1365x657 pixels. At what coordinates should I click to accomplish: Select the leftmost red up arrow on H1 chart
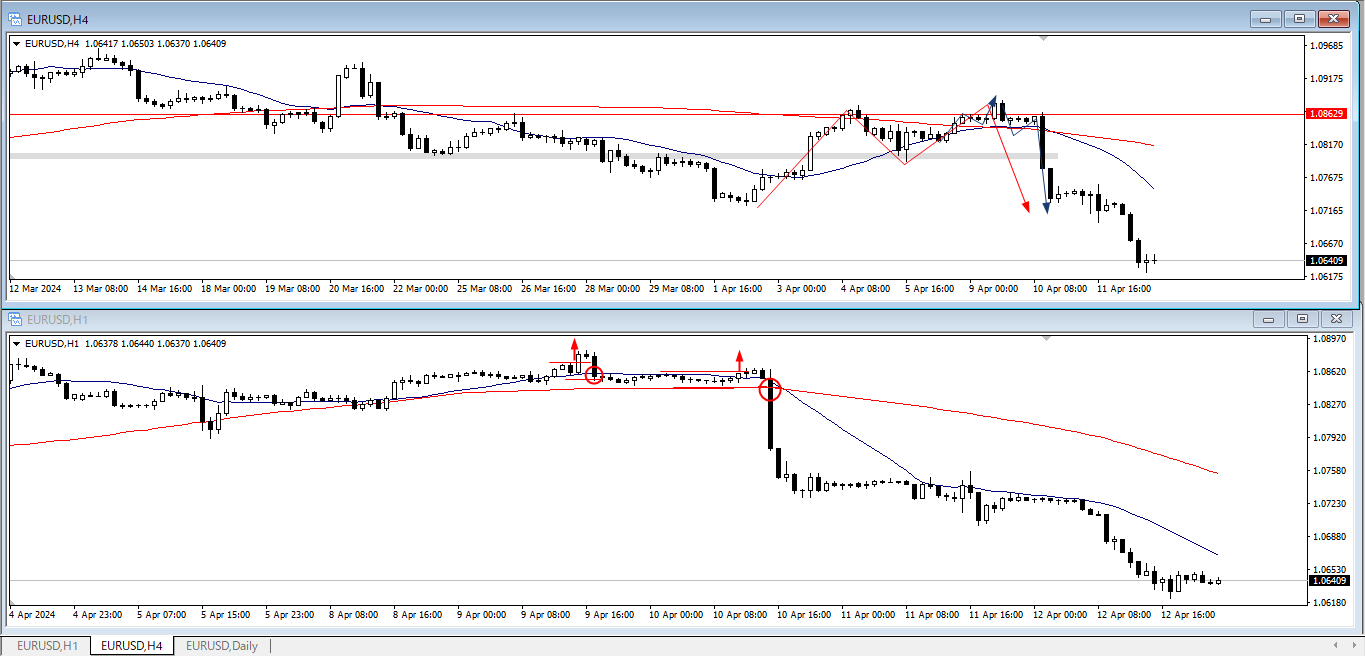575,347
